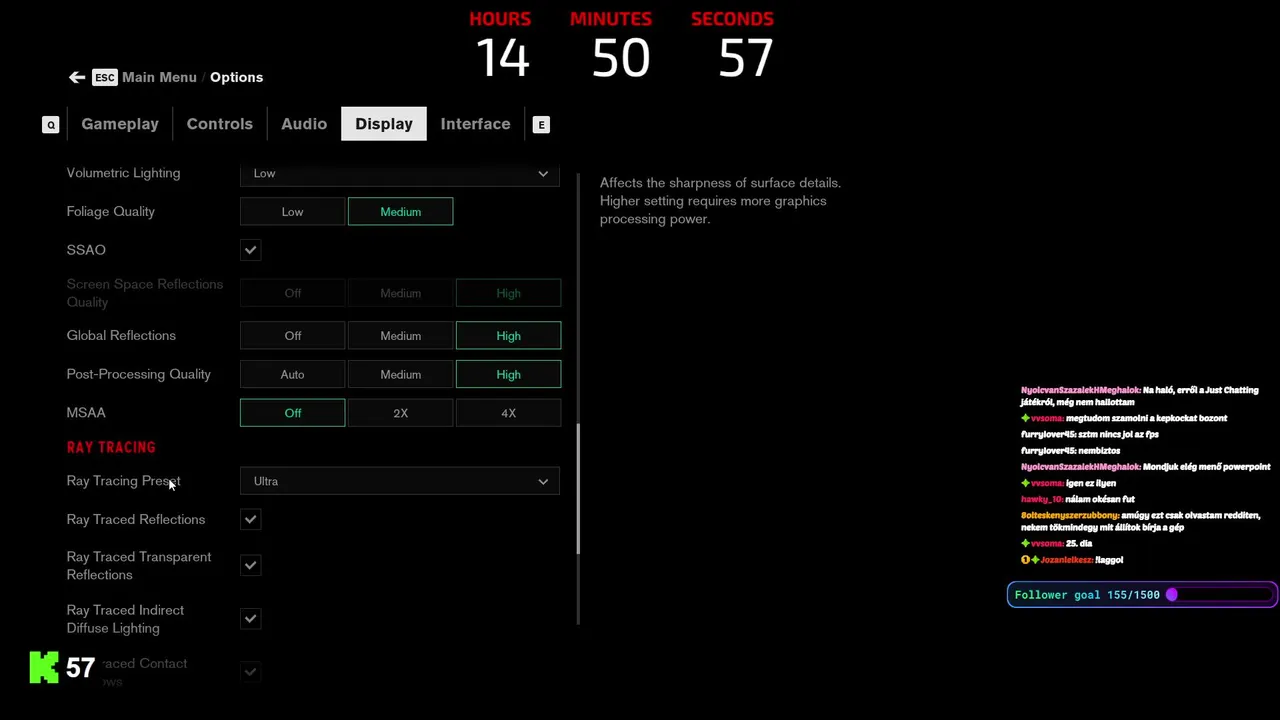1280x720 pixels.
Task: Go to the Interface tab
Action: tap(475, 124)
